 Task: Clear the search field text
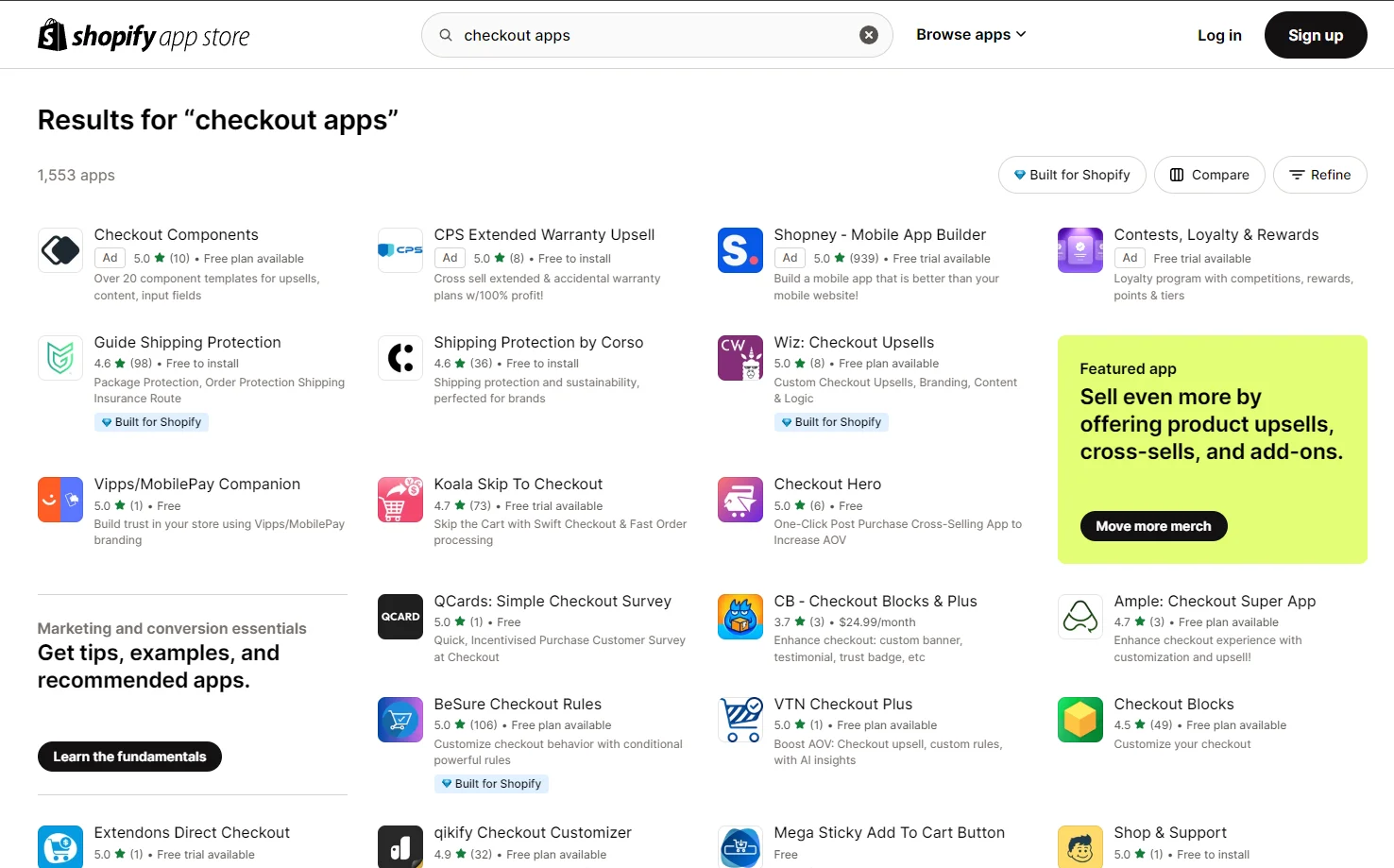coord(869,35)
